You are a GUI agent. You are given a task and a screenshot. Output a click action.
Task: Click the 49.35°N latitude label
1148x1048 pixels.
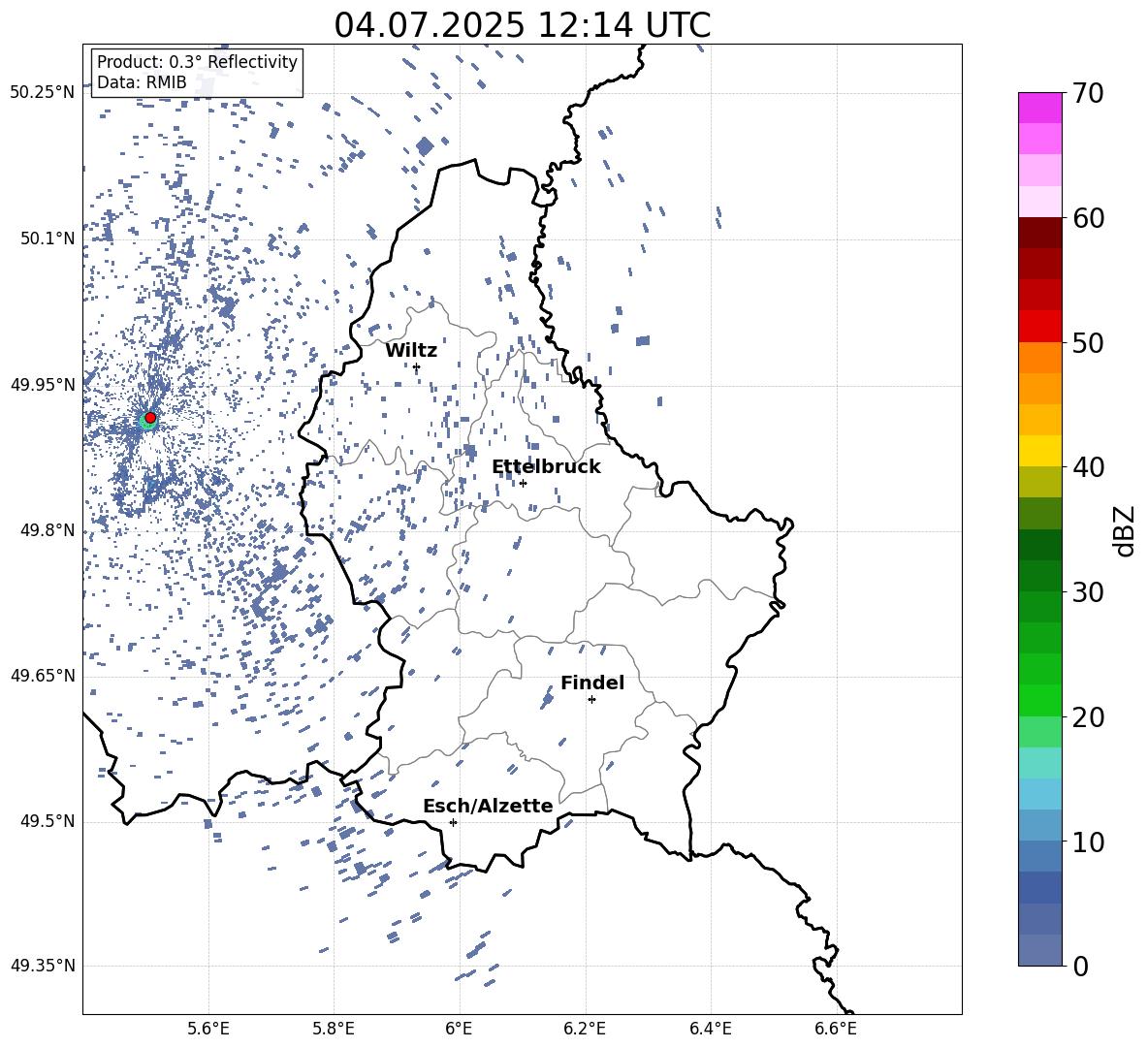pyautogui.click(x=44, y=966)
